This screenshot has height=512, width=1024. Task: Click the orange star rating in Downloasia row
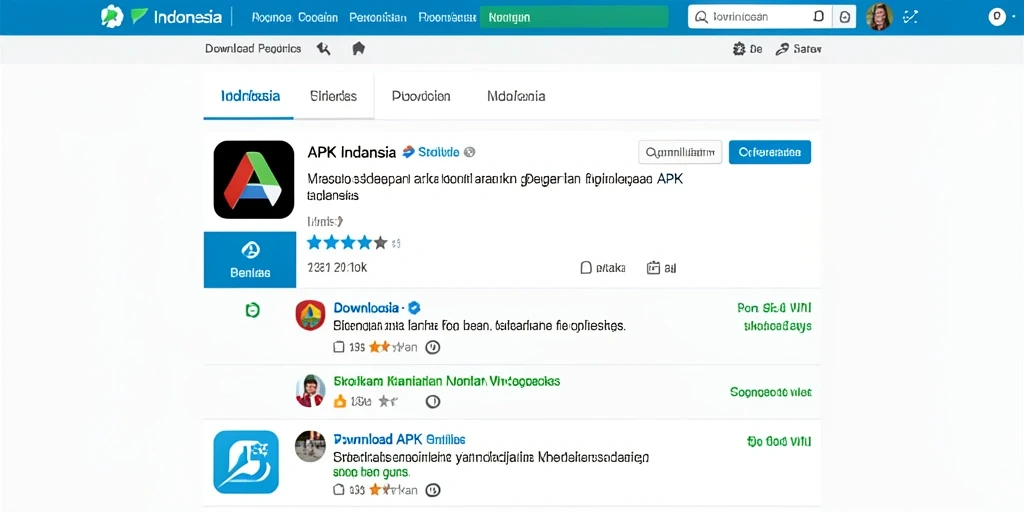(x=379, y=347)
